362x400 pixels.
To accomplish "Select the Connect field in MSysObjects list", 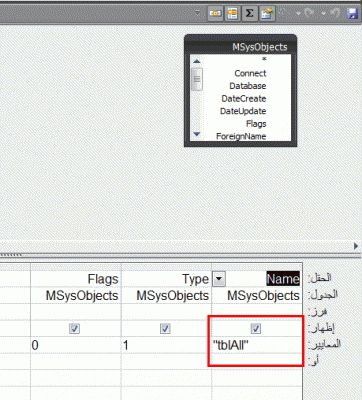I will (x=250, y=73).
